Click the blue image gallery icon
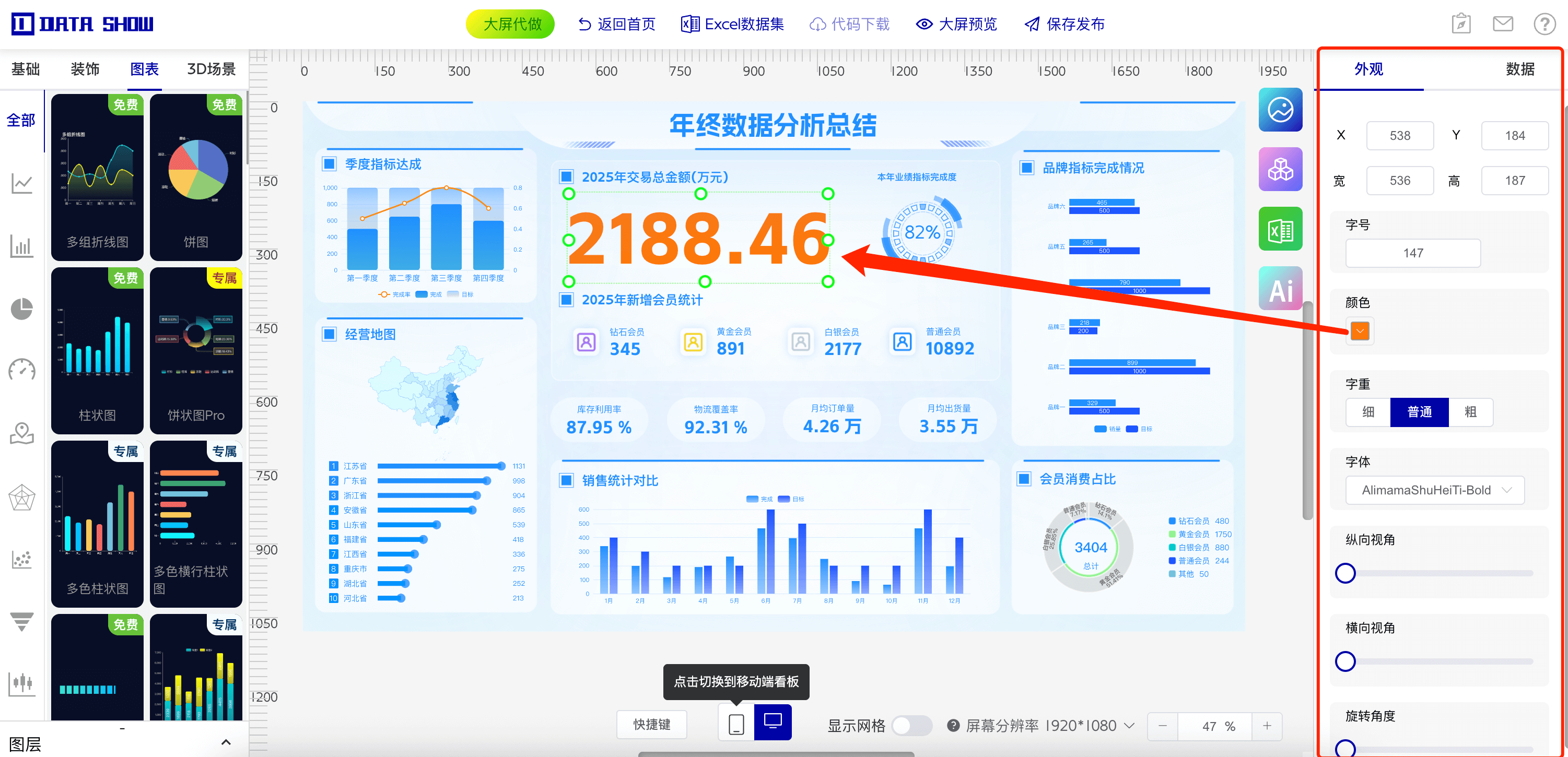The height and width of the screenshot is (757, 1568). [1280, 110]
